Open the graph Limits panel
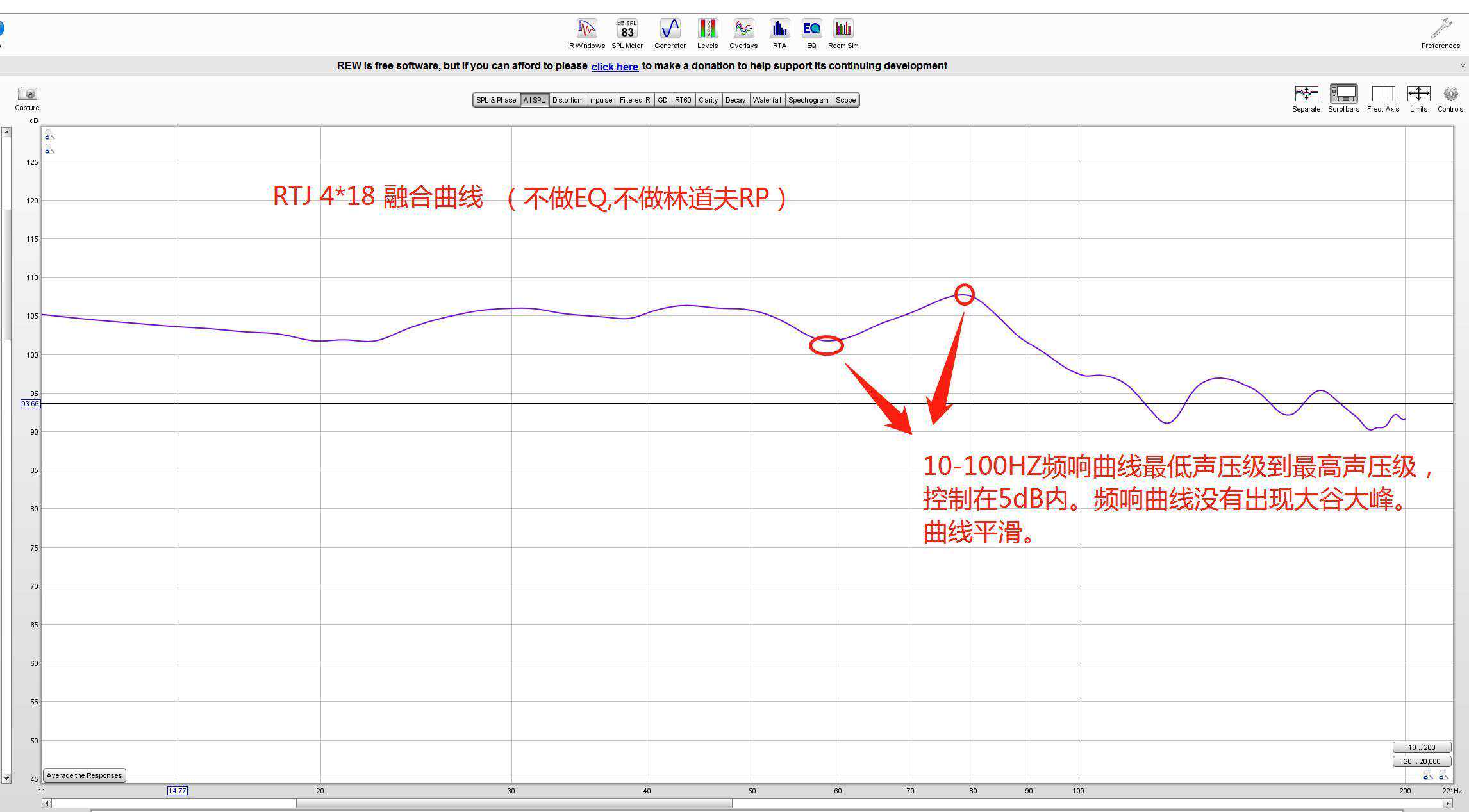 click(1418, 94)
